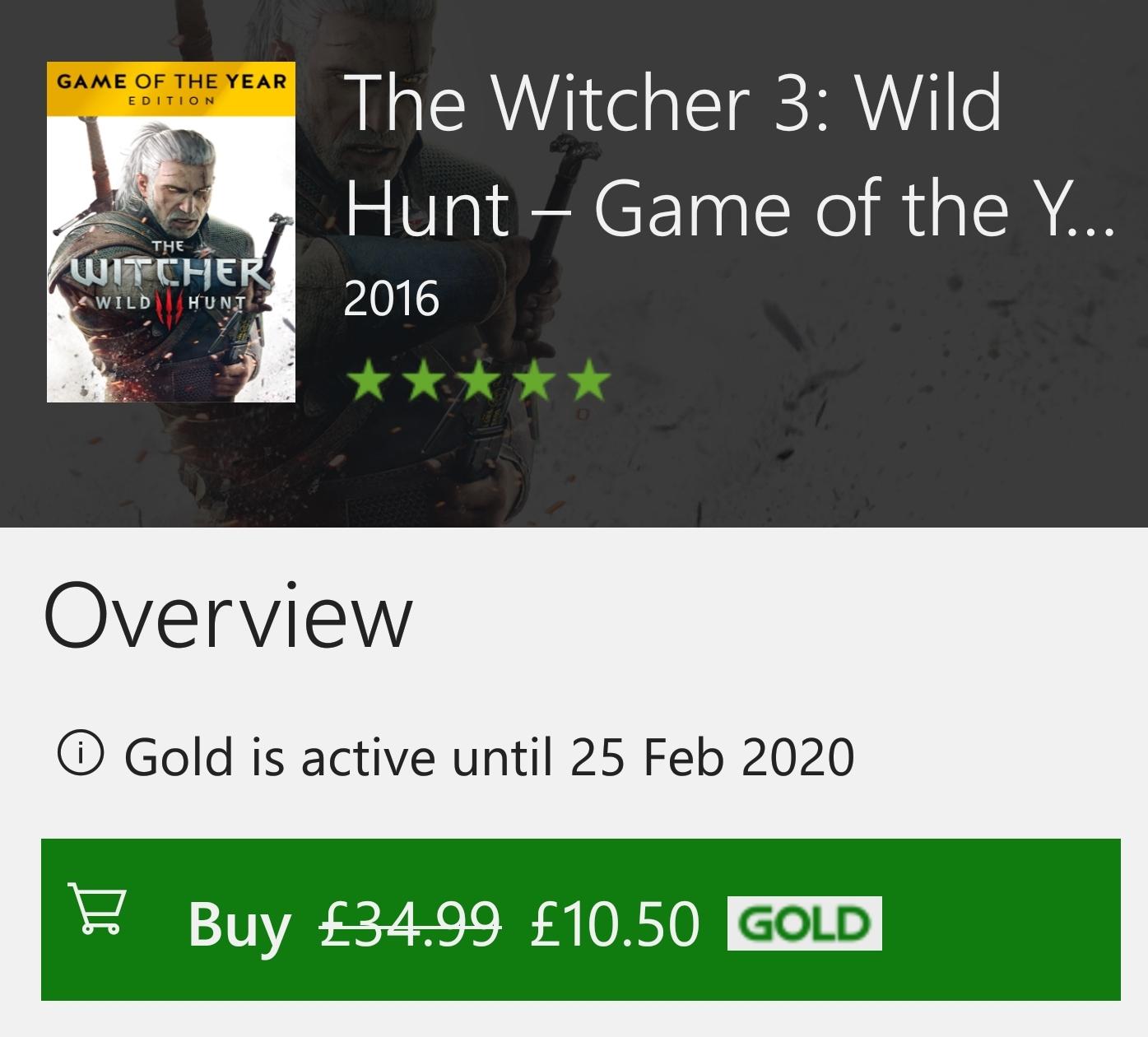Select the third rating star
The height and width of the screenshot is (1037, 1148).
[x=479, y=381]
